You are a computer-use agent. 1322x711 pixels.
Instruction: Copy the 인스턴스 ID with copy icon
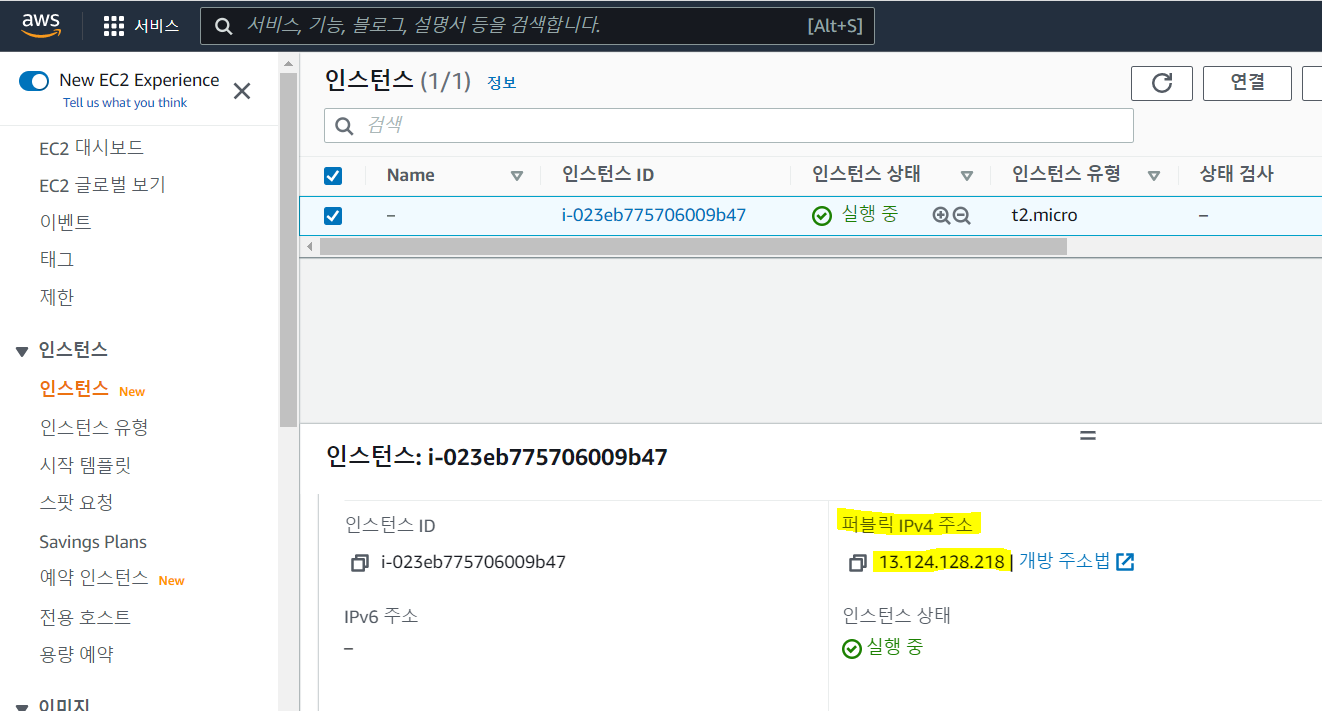360,563
